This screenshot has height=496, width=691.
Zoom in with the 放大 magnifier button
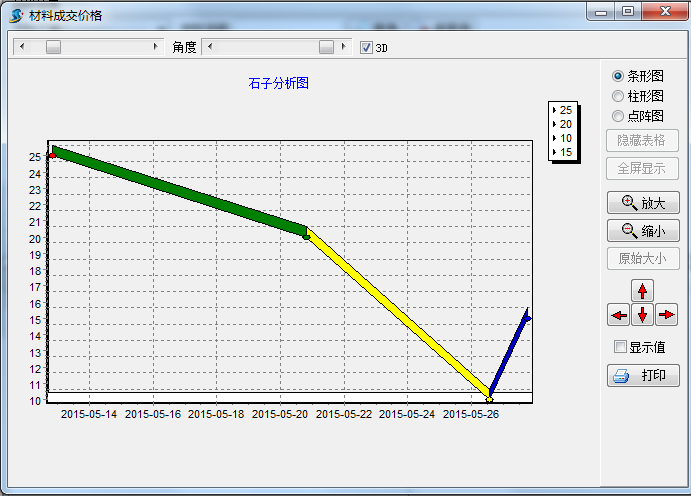tap(643, 203)
